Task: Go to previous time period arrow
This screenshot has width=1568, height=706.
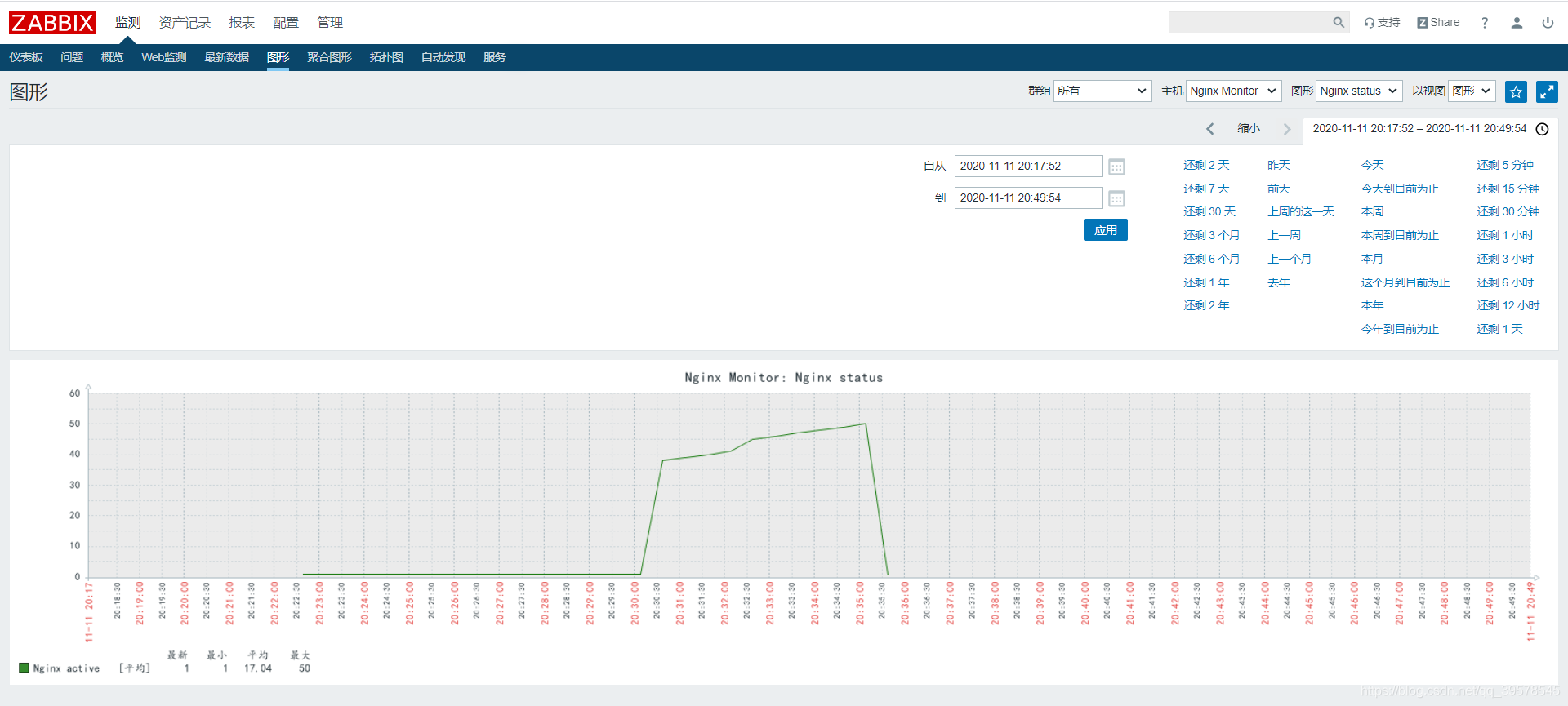Action: [x=1210, y=129]
